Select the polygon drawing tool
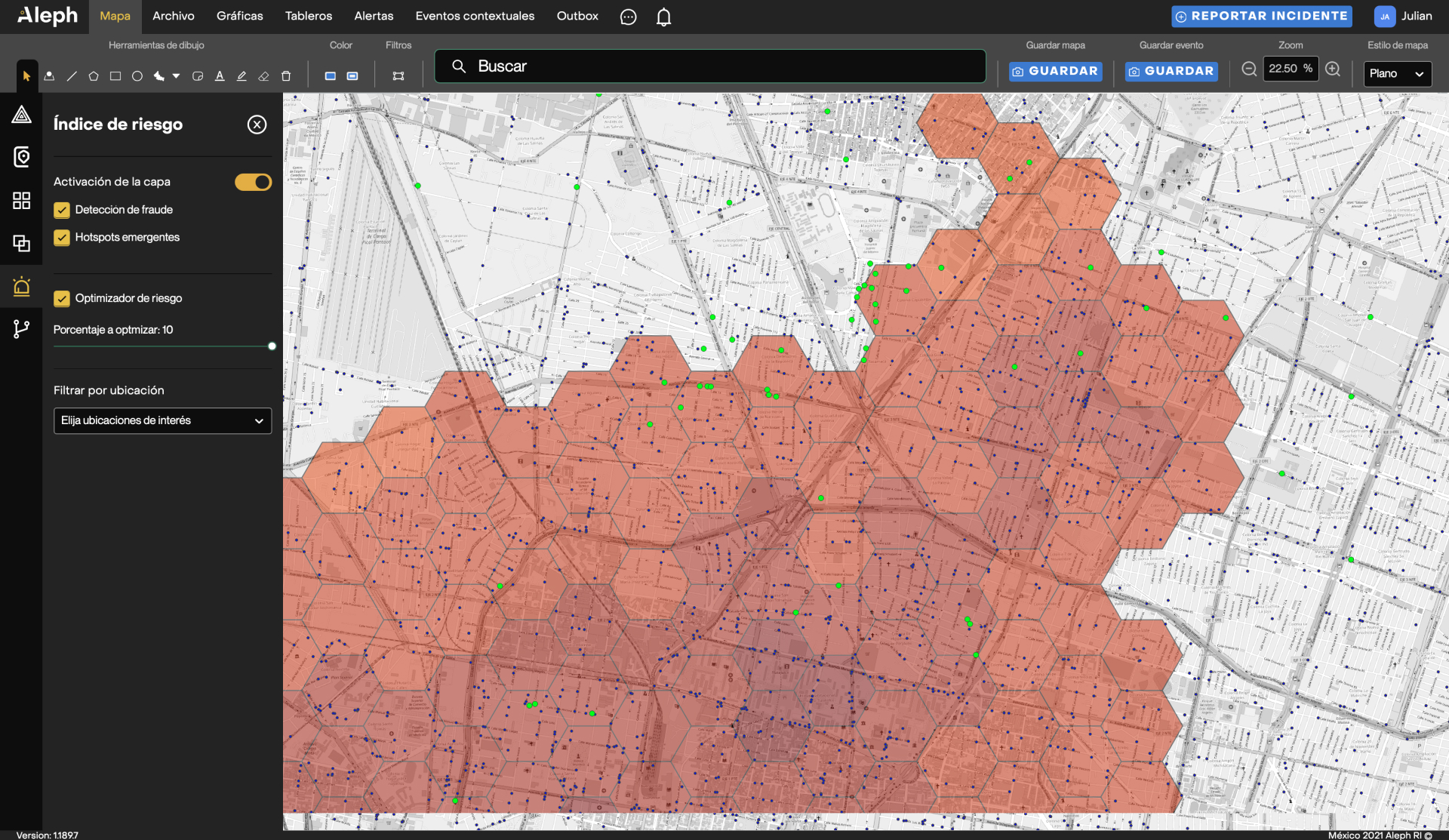The image size is (1449, 840). 94,75
